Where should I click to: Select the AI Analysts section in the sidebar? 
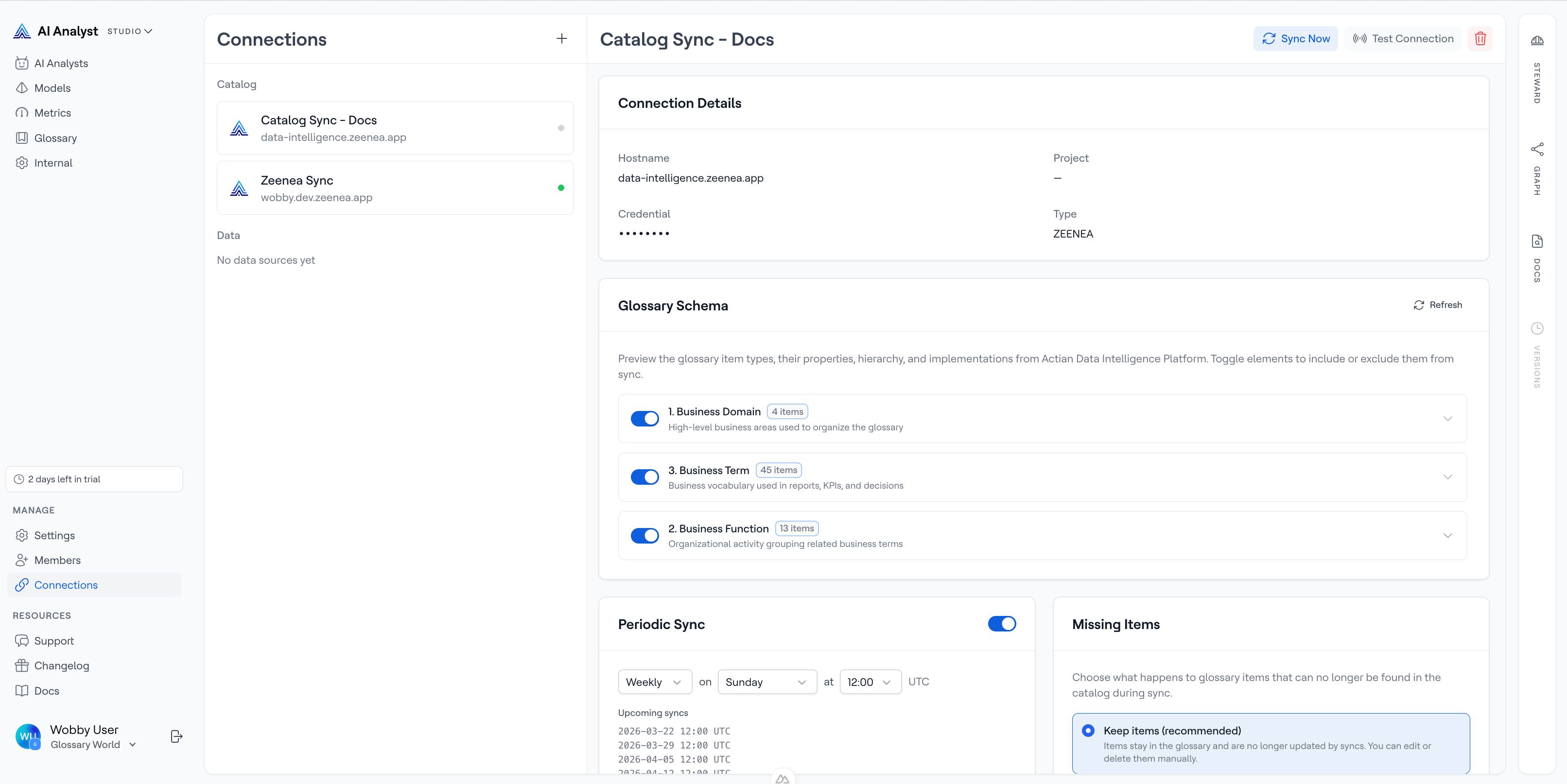(x=61, y=63)
